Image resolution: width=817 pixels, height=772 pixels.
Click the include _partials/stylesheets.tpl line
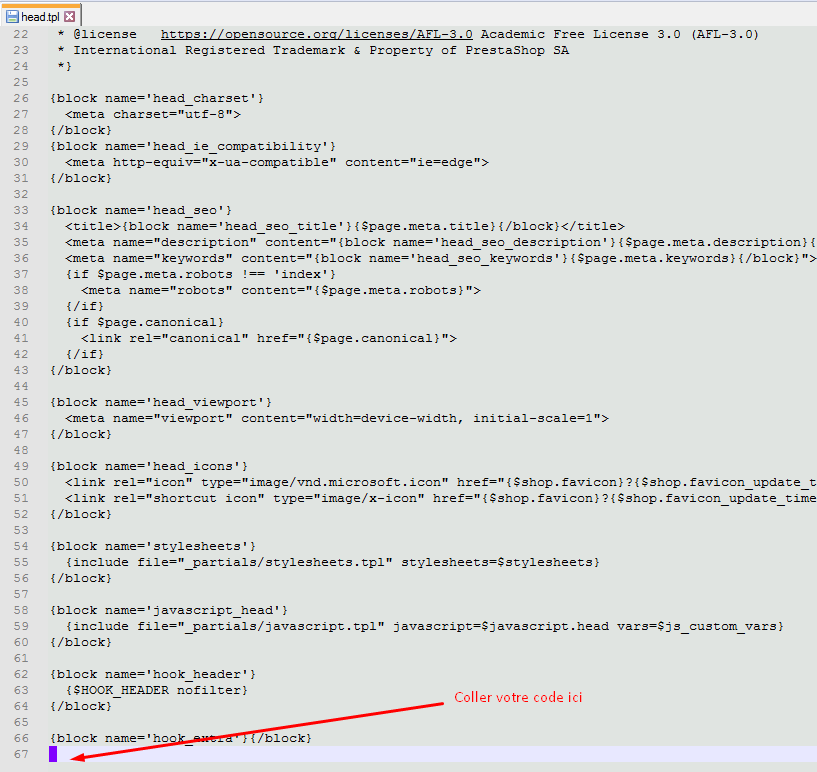coord(333,563)
